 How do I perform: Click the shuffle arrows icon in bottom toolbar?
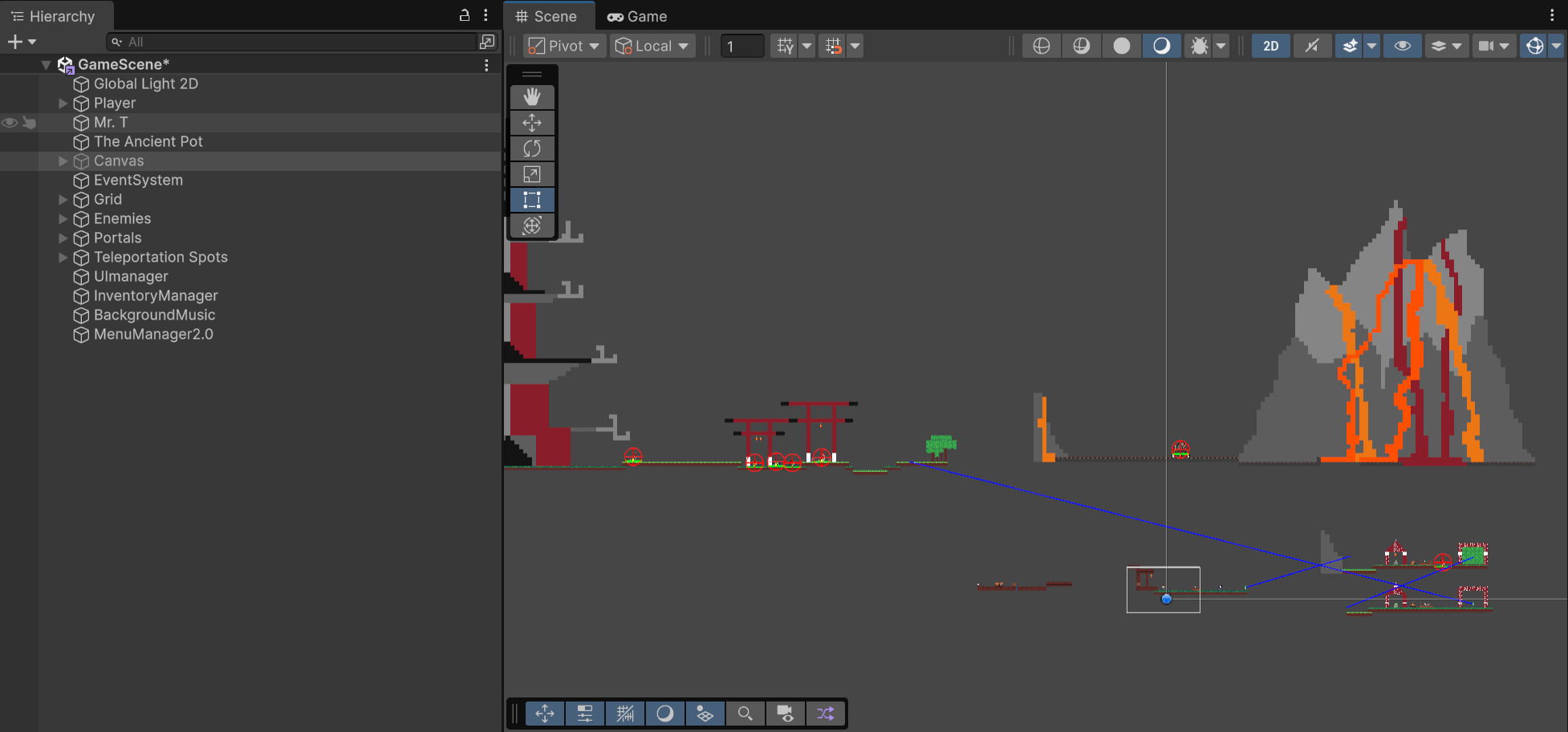pyautogui.click(x=826, y=714)
